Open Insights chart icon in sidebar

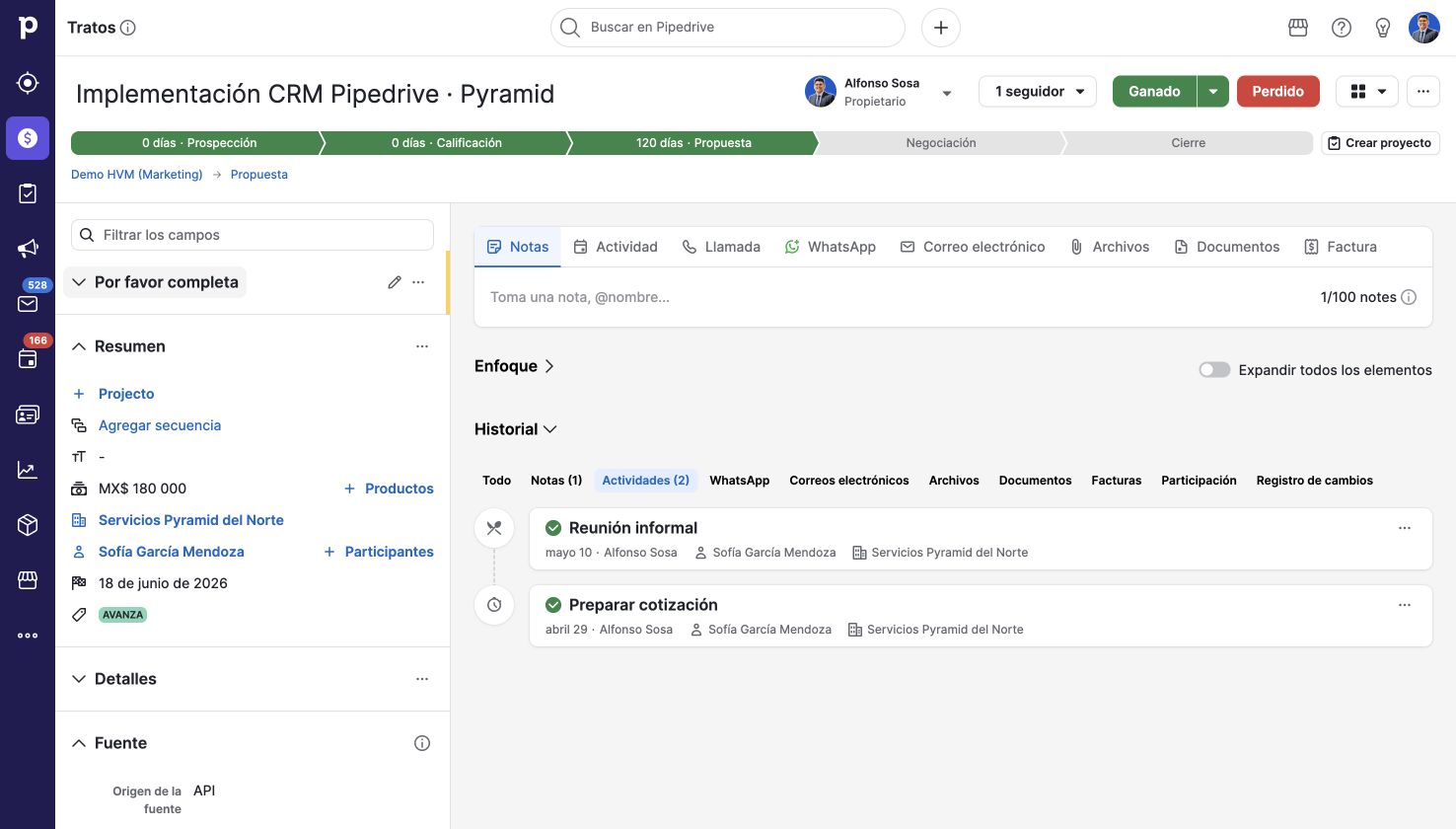(28, 470)
